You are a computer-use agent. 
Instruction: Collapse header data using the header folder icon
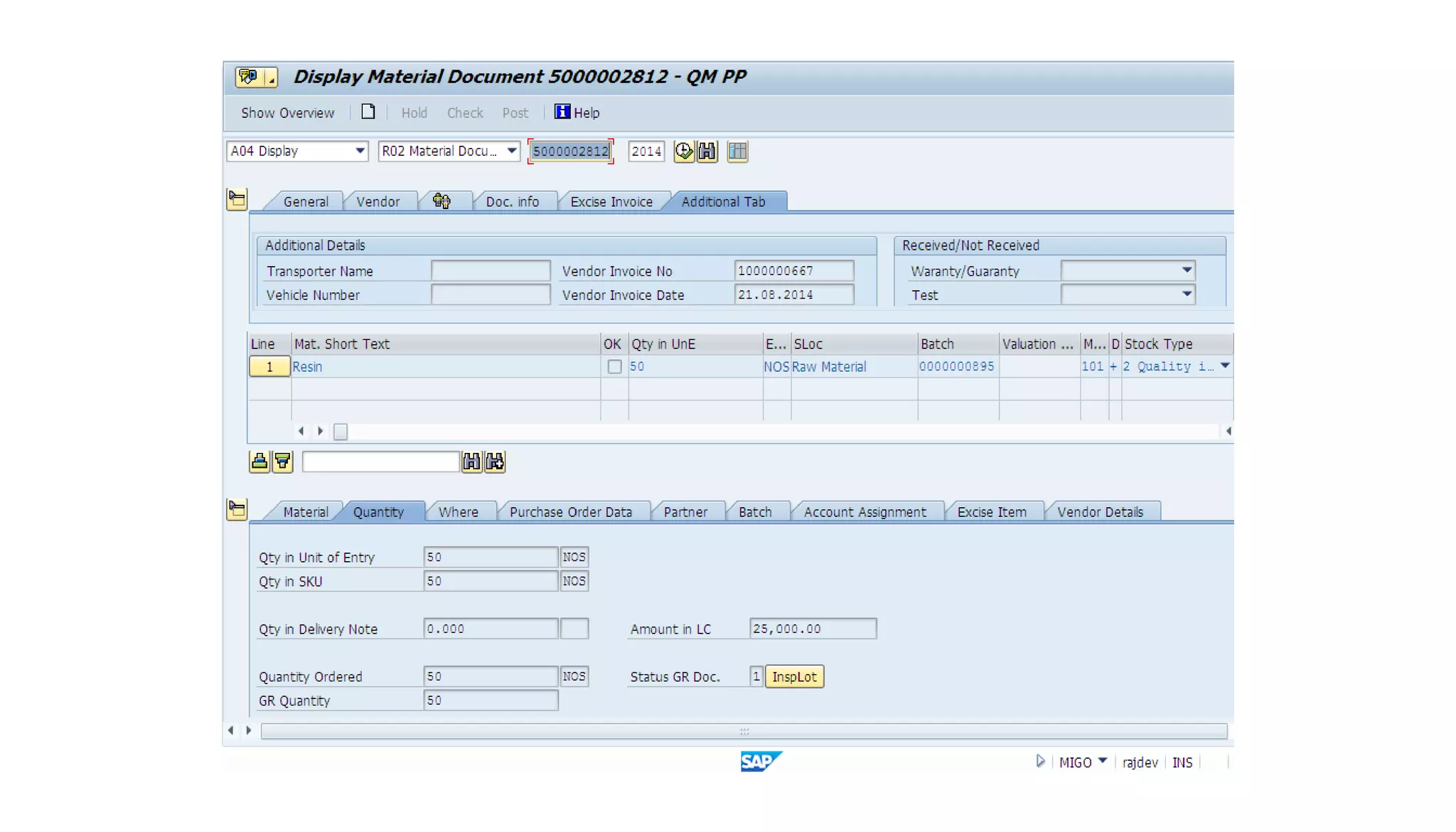[237, 199]
